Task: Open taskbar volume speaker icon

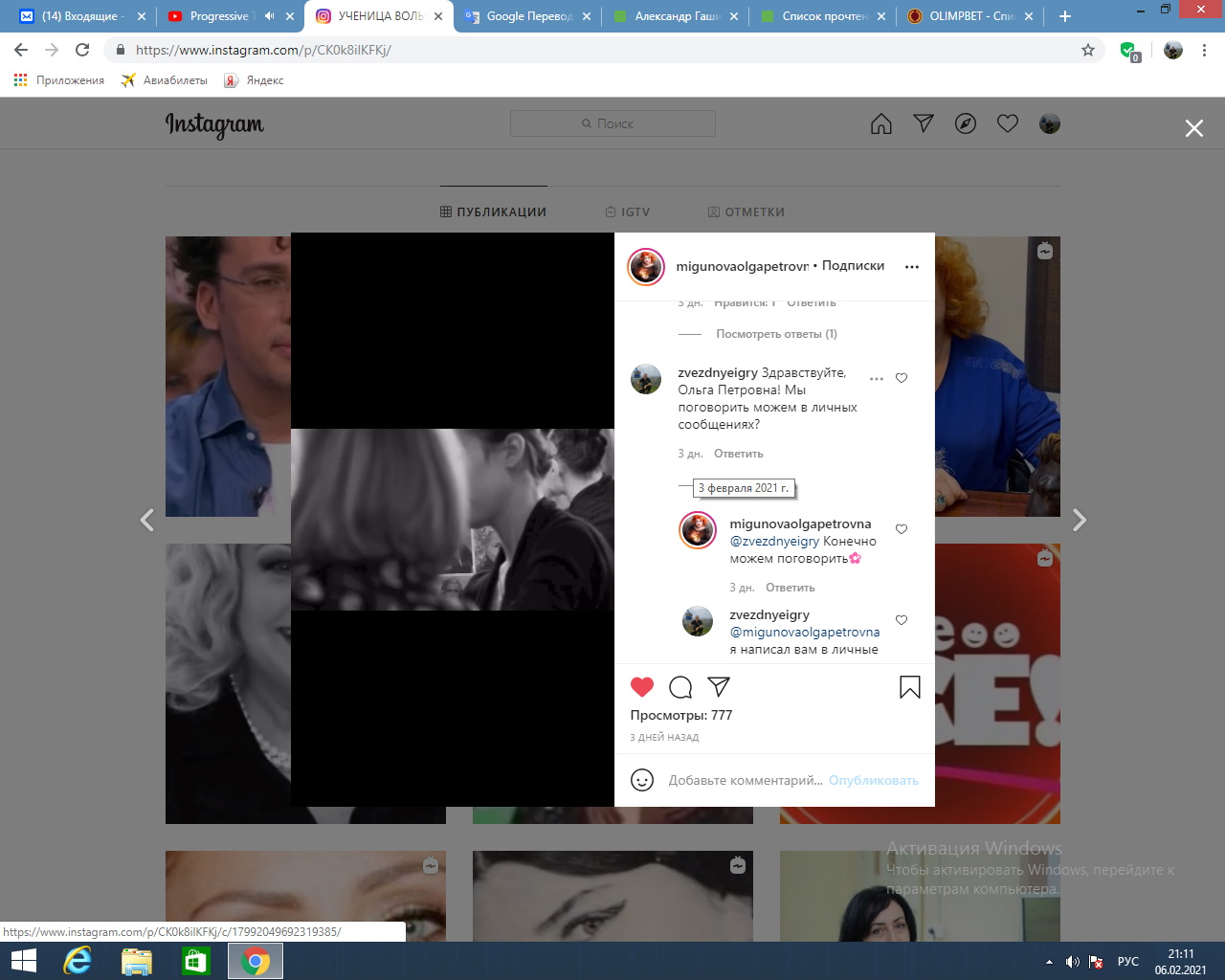Action: [x=1073, y=962]
